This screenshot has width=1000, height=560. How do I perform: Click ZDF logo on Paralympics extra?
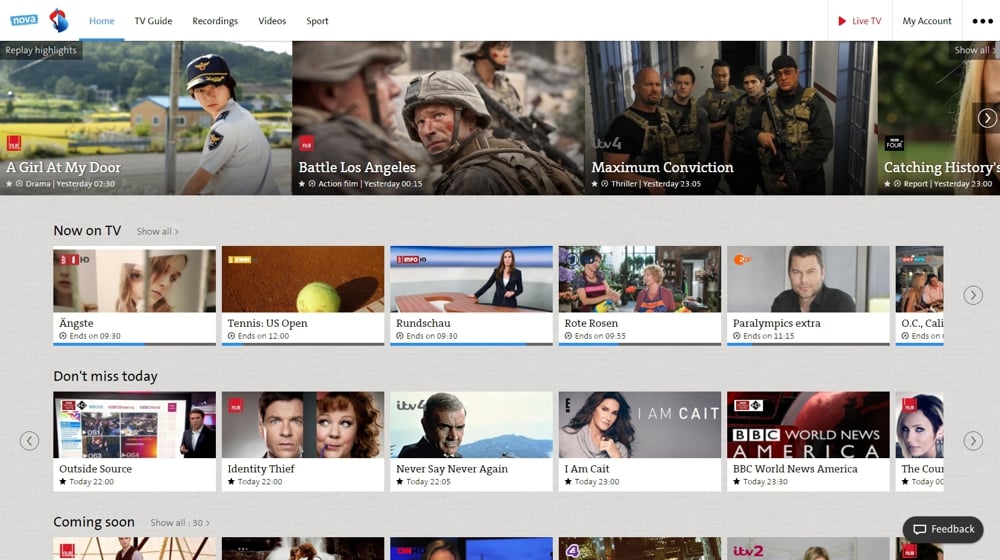click(x=742, y=260)
